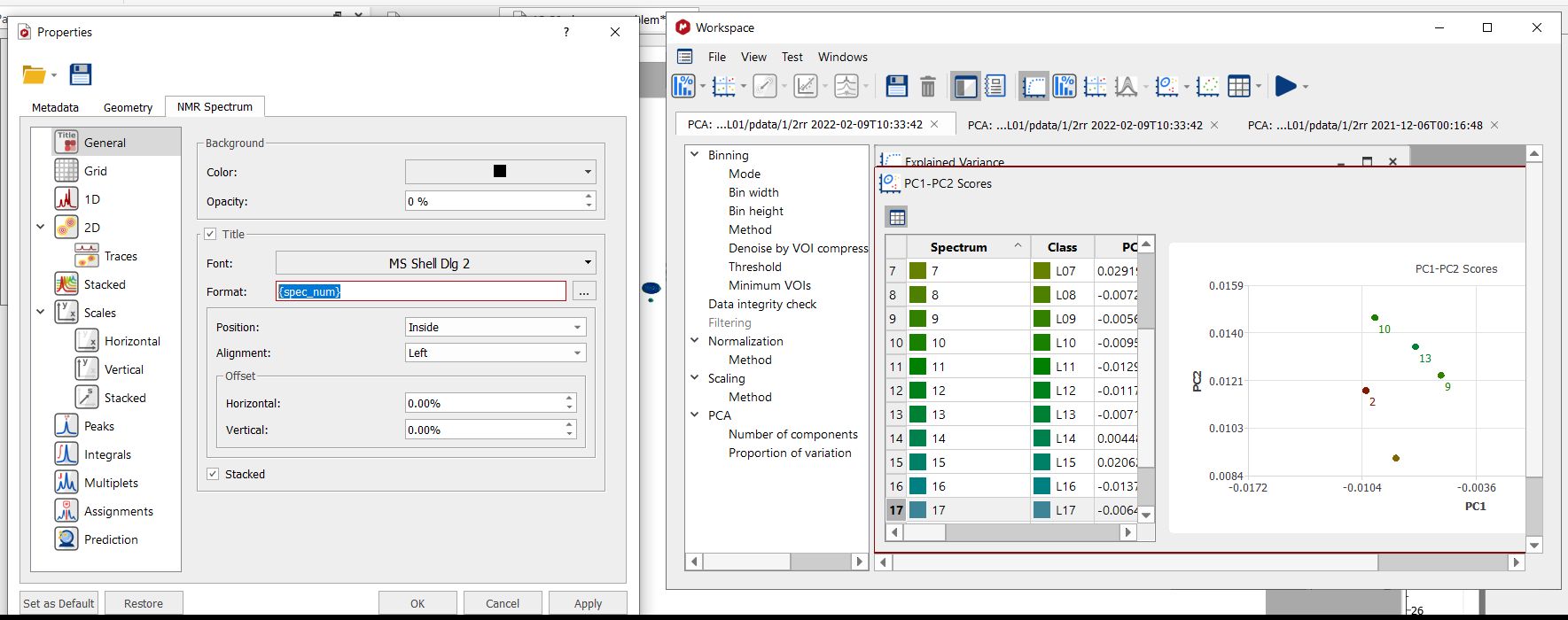Collapse the PCA tree section
Image resolution: width=1568 pixels, height=620 pixels.
click(x=695, y=415)
